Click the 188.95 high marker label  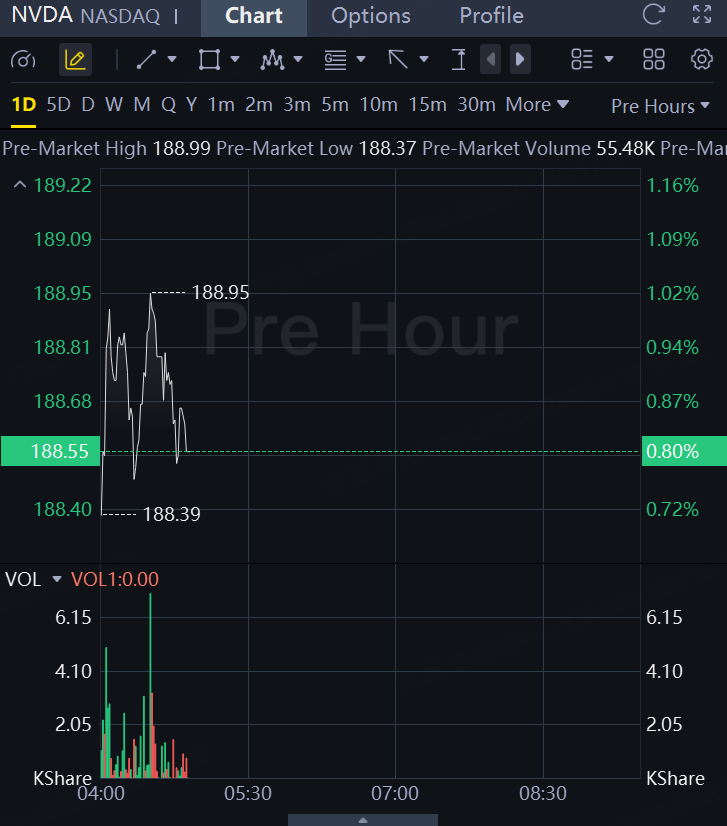[220, 292]
